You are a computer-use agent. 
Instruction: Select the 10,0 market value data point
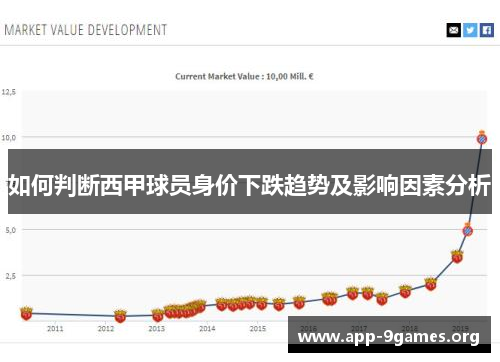[x=482, y=138]
